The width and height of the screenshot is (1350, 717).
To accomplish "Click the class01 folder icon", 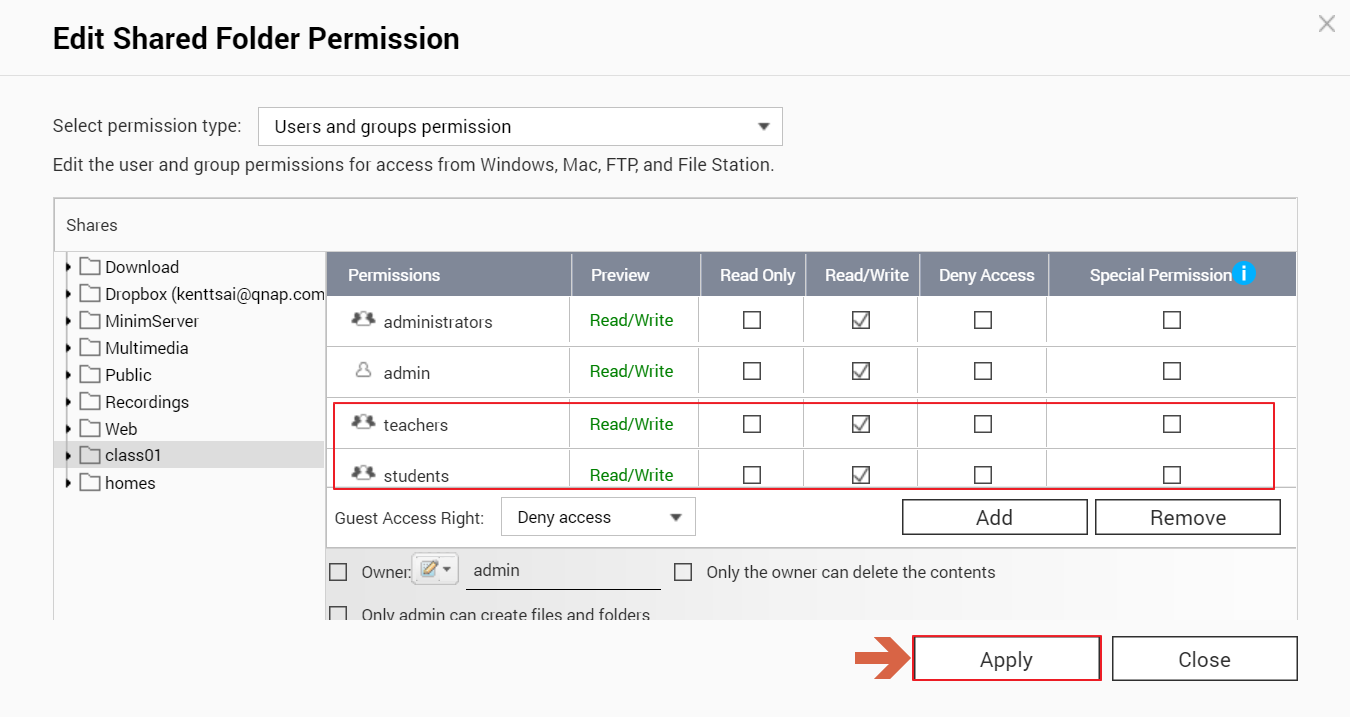I will click(91, 455).
